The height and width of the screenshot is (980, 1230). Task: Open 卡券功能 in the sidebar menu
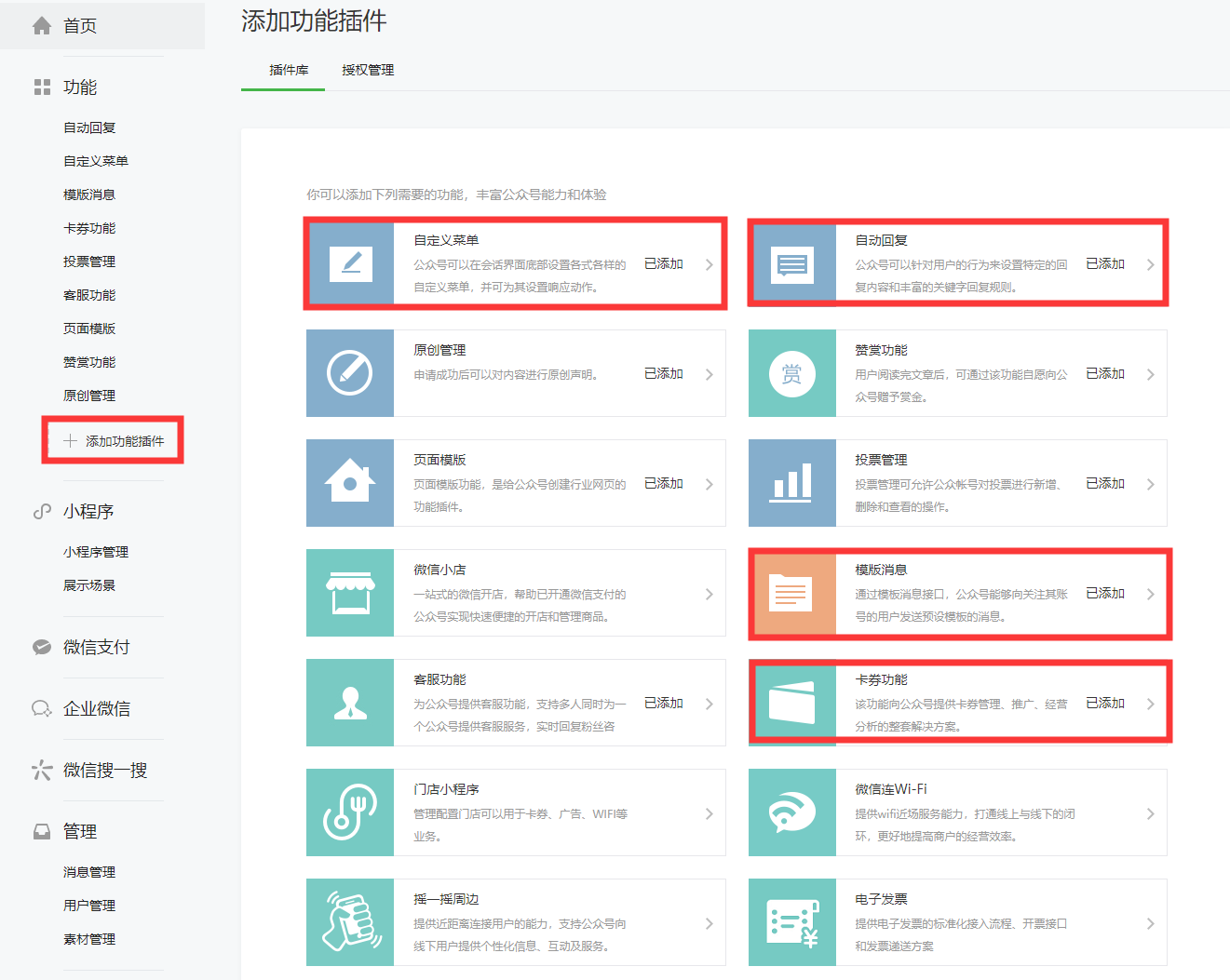point(89,228)
